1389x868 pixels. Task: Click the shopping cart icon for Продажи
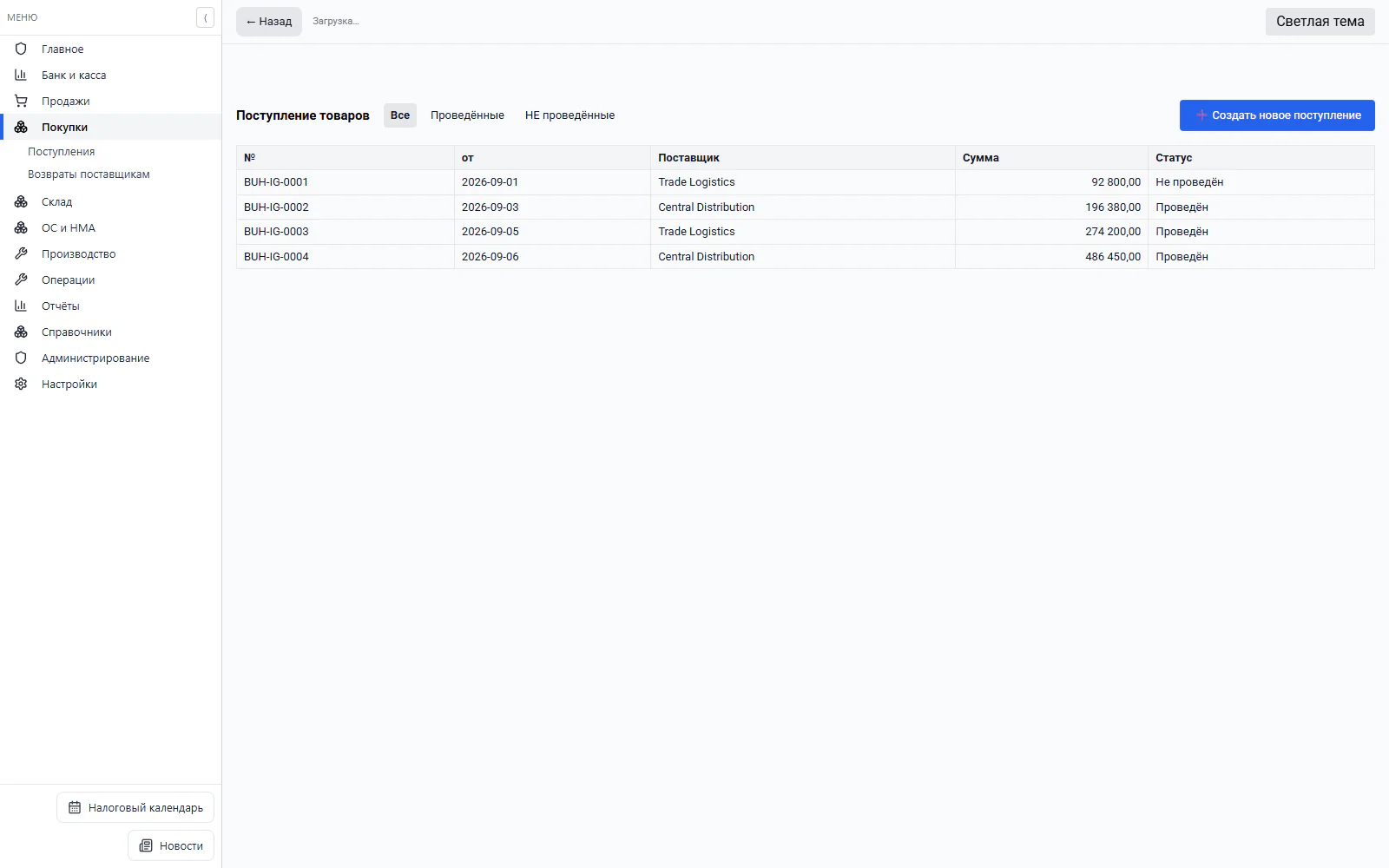pos(21,101)
